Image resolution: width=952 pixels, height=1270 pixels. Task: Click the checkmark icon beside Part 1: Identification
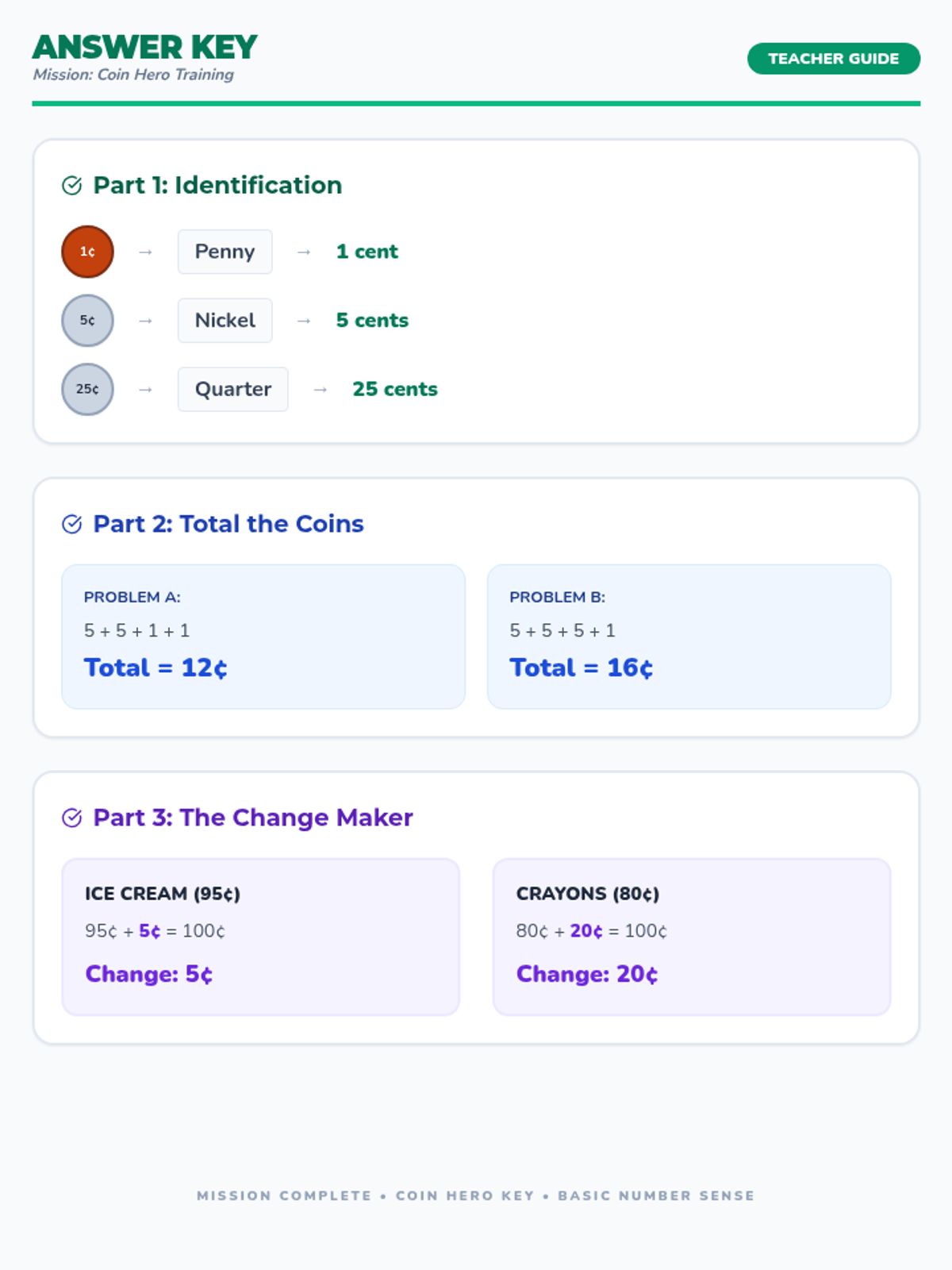pos(71,186)
